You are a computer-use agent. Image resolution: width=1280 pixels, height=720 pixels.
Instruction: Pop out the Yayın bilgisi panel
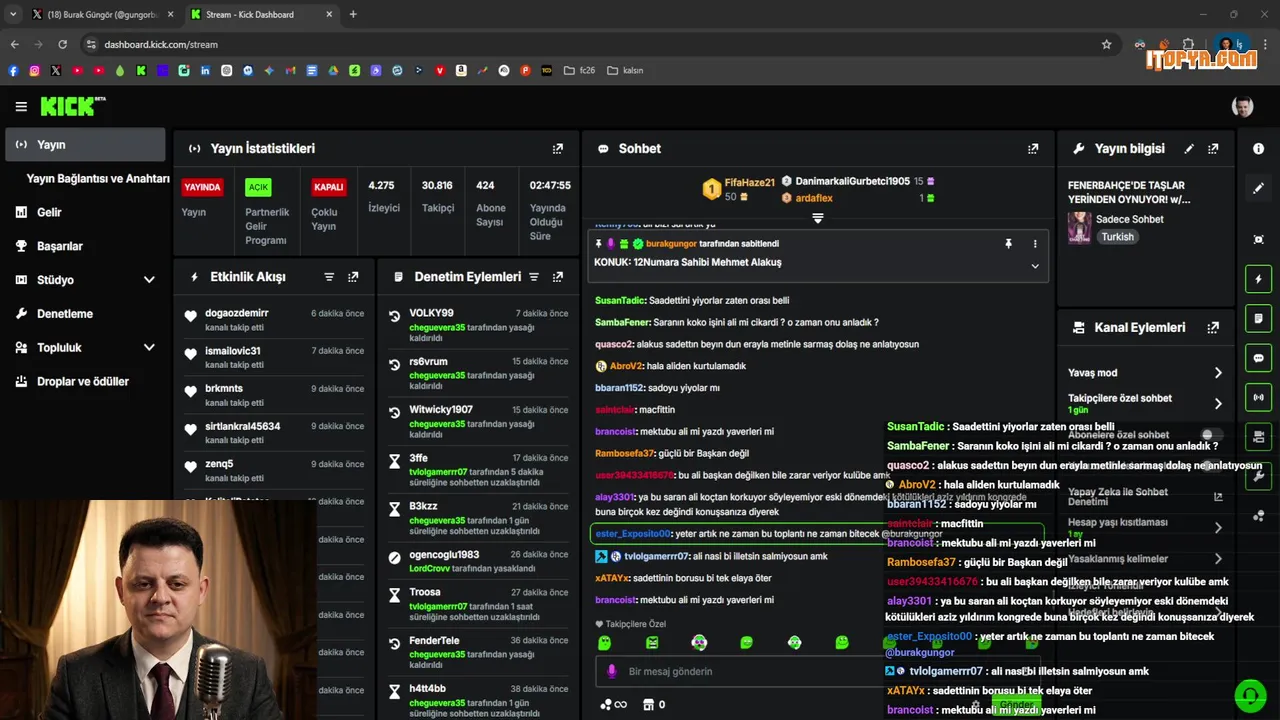[x=1213, y=148]
